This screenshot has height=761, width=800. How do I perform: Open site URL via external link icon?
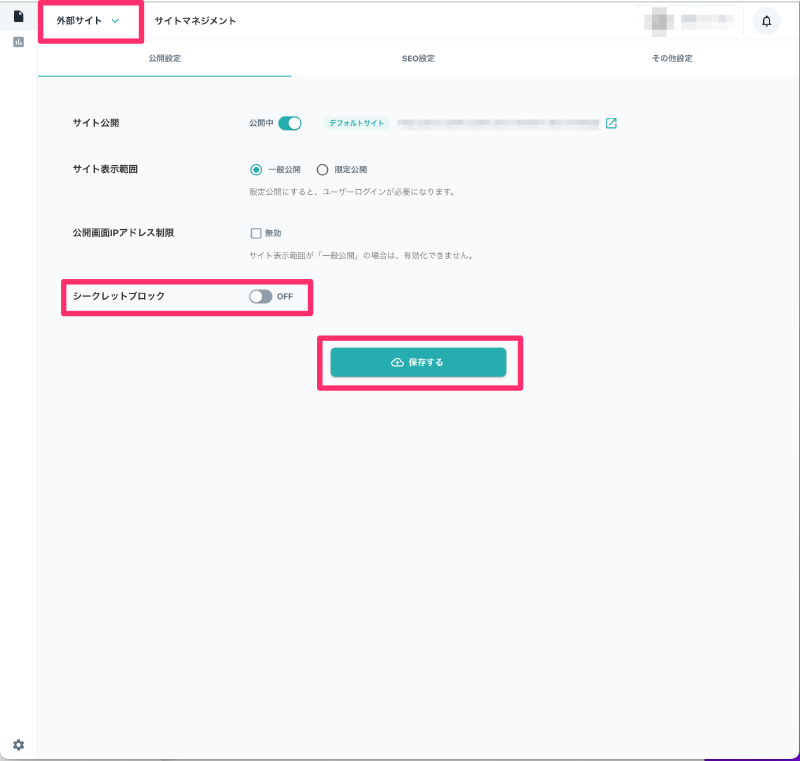click(611, 124)
